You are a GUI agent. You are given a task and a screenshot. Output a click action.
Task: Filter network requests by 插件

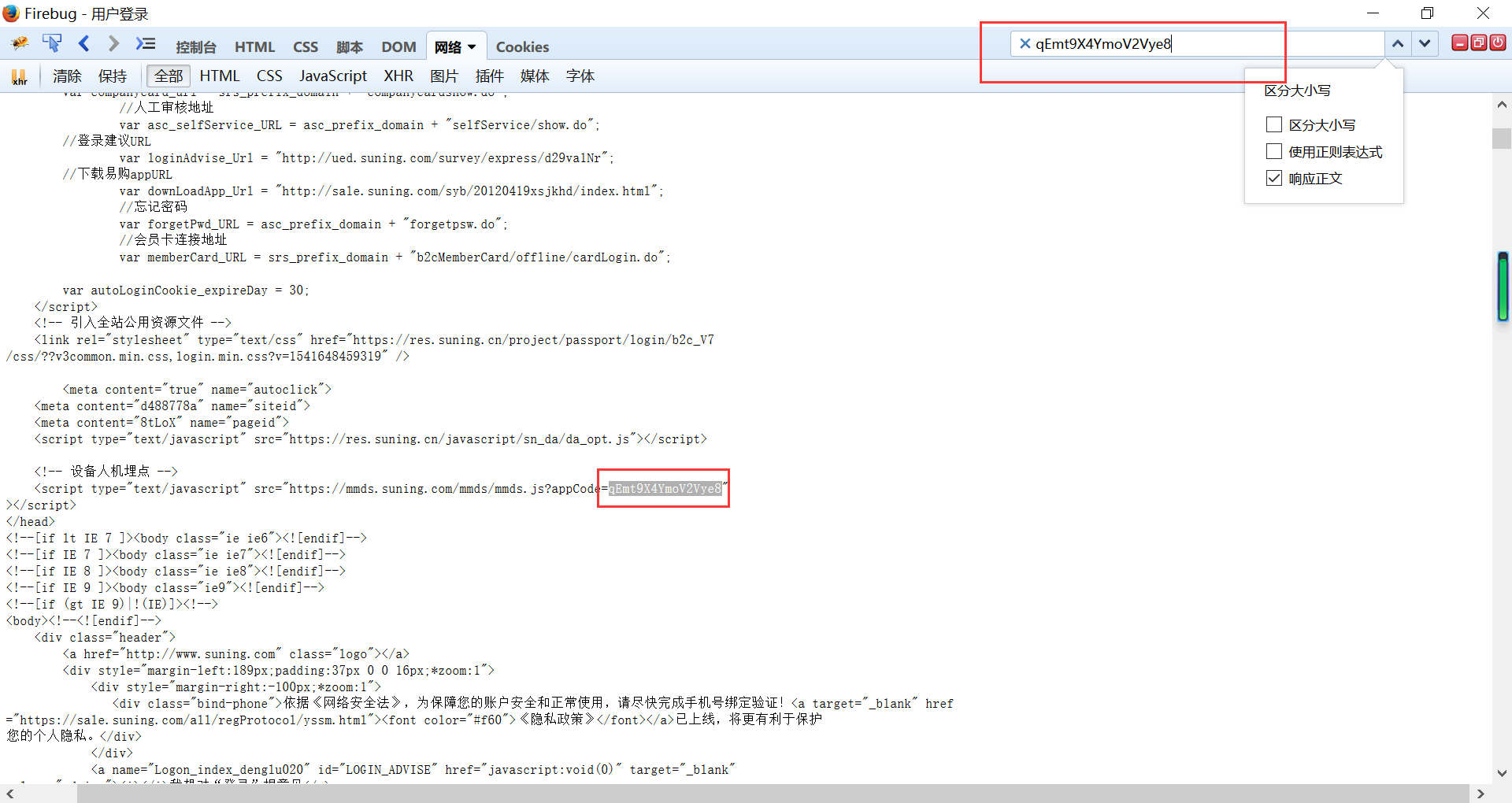tap(490, 76)
